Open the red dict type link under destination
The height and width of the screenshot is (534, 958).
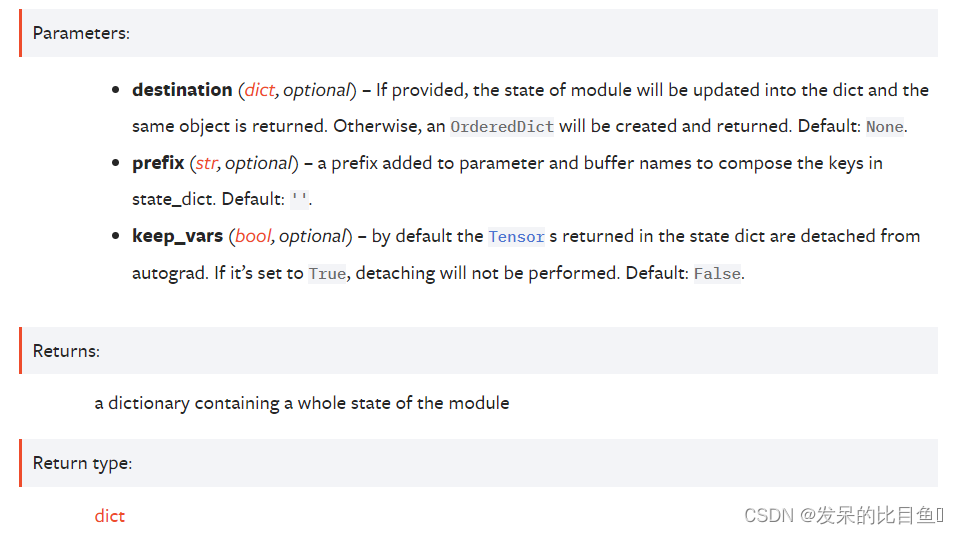pos(260,90)
